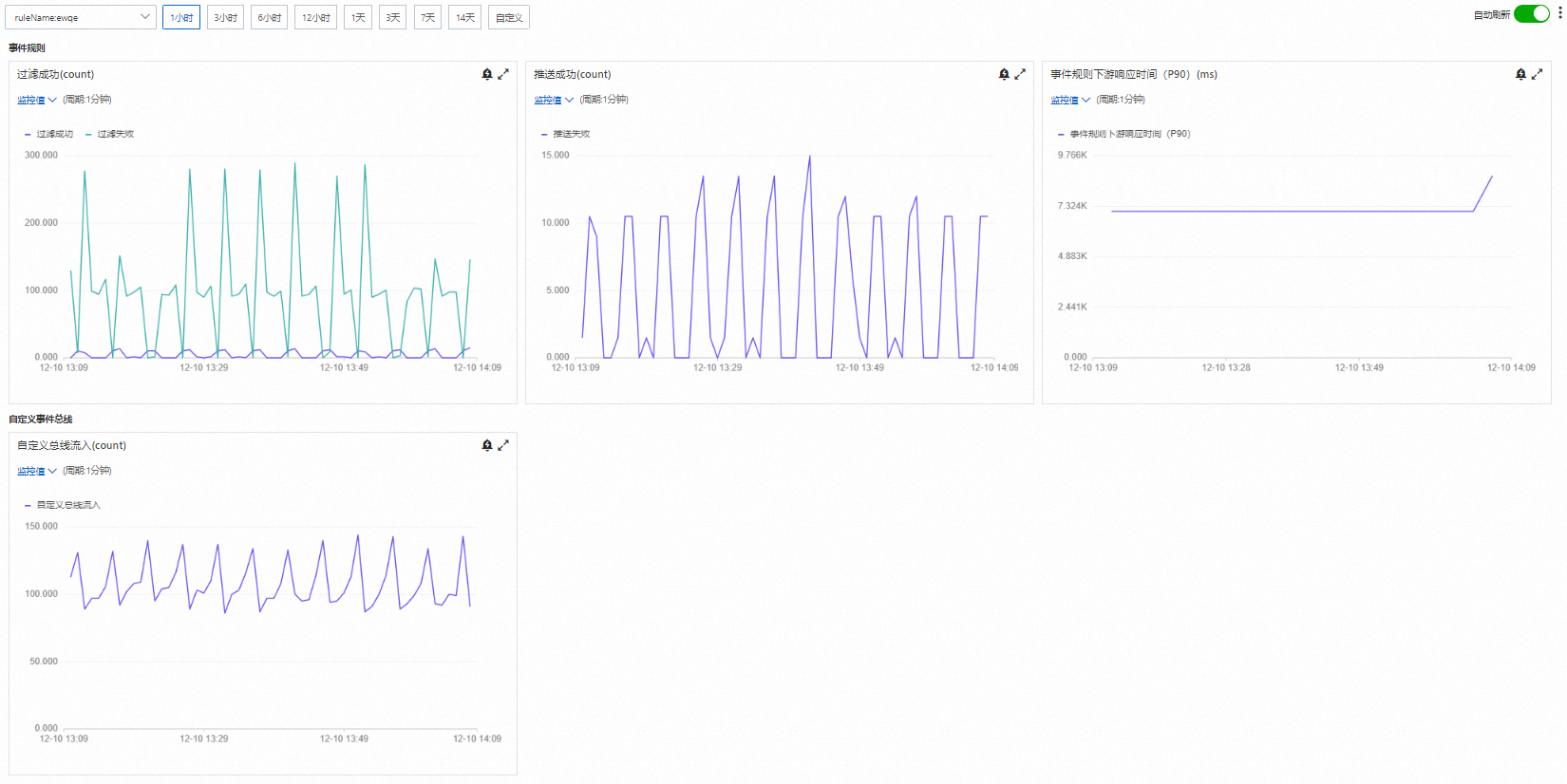Click the 事件规则下游响应时间 (P90) (ms) title
Viewport: 1567px width, 784px height.
point(1134,74)
